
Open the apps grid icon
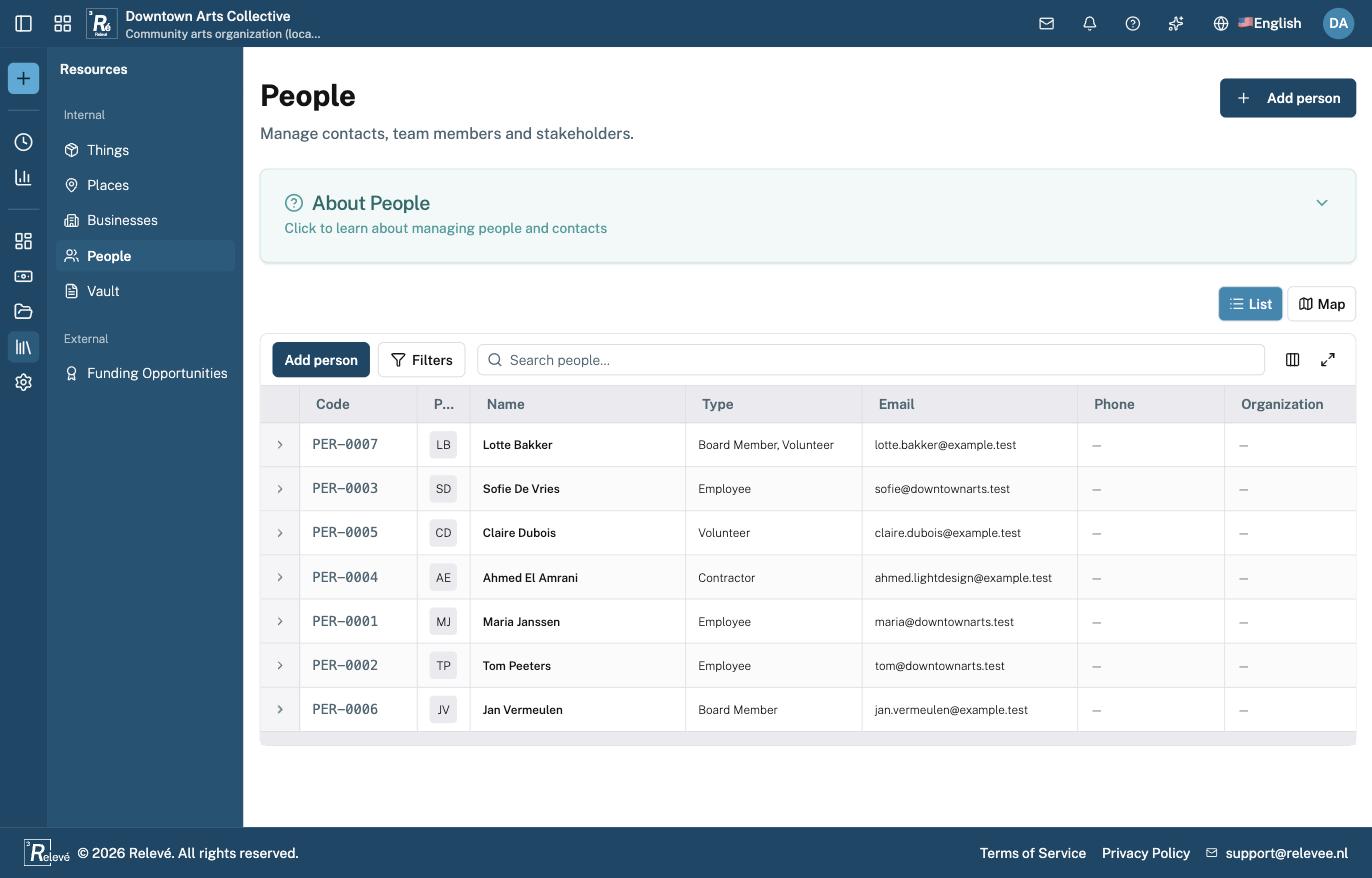click(62, 23)
